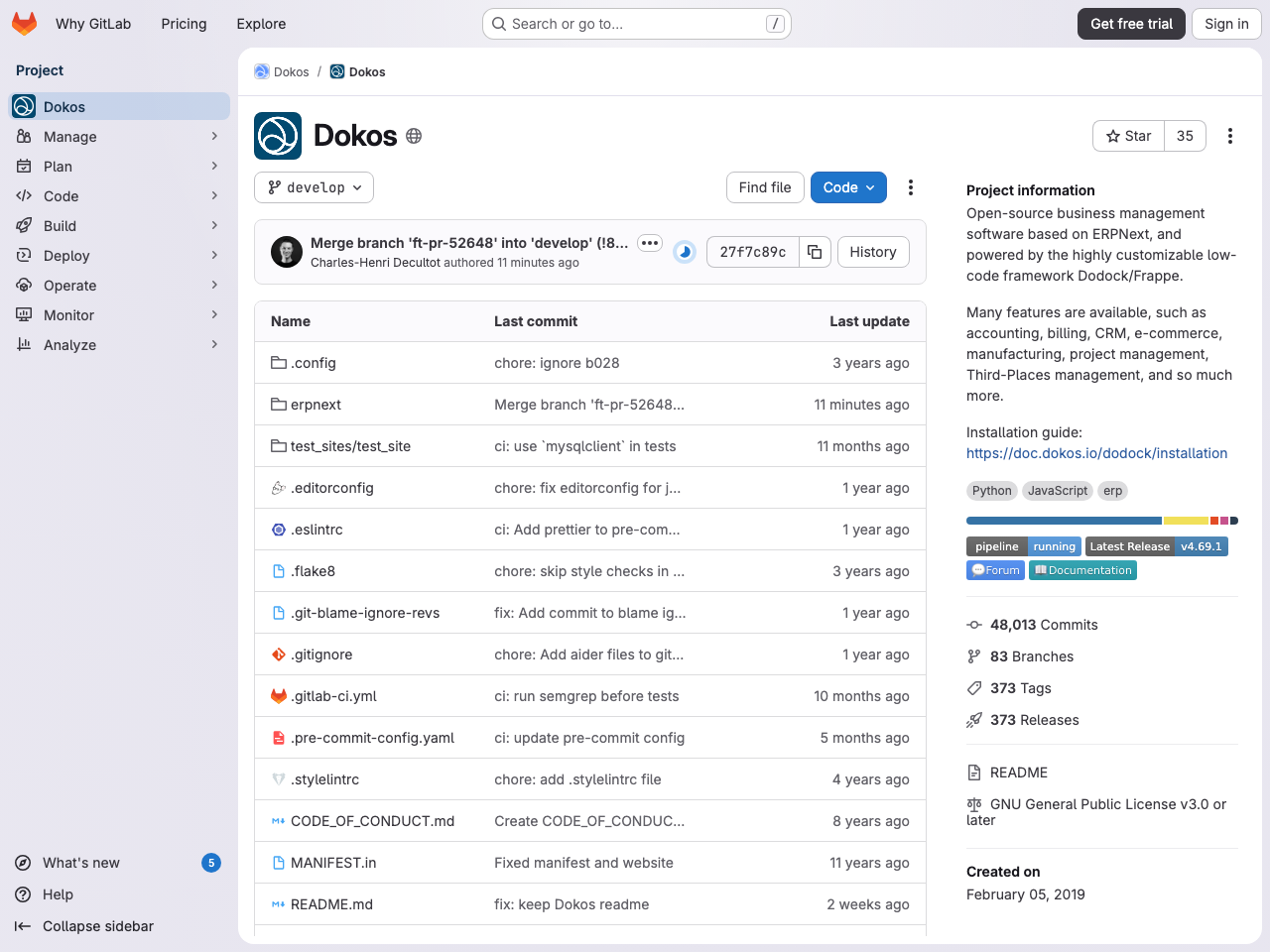The width and height of the screenshot is (1270, 952).
Task: Copy the commit SHA 27f7c89c
Action: tap(815, 252)
